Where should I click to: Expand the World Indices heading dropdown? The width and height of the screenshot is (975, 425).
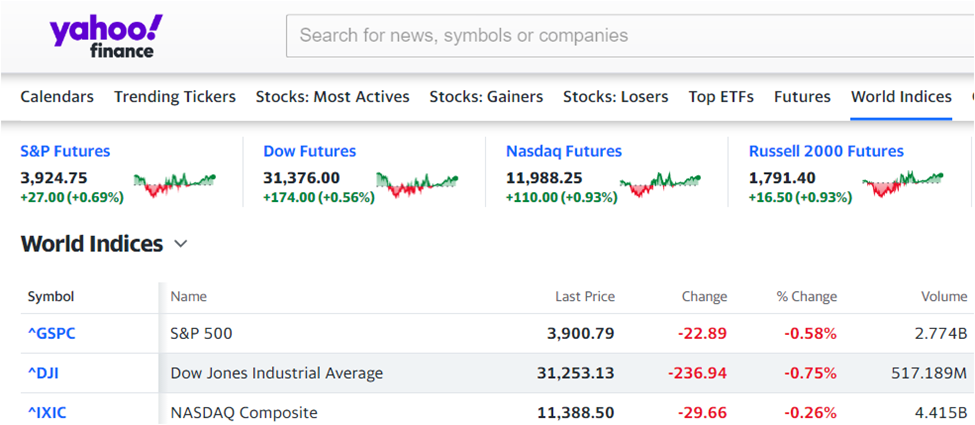point(180,244)
